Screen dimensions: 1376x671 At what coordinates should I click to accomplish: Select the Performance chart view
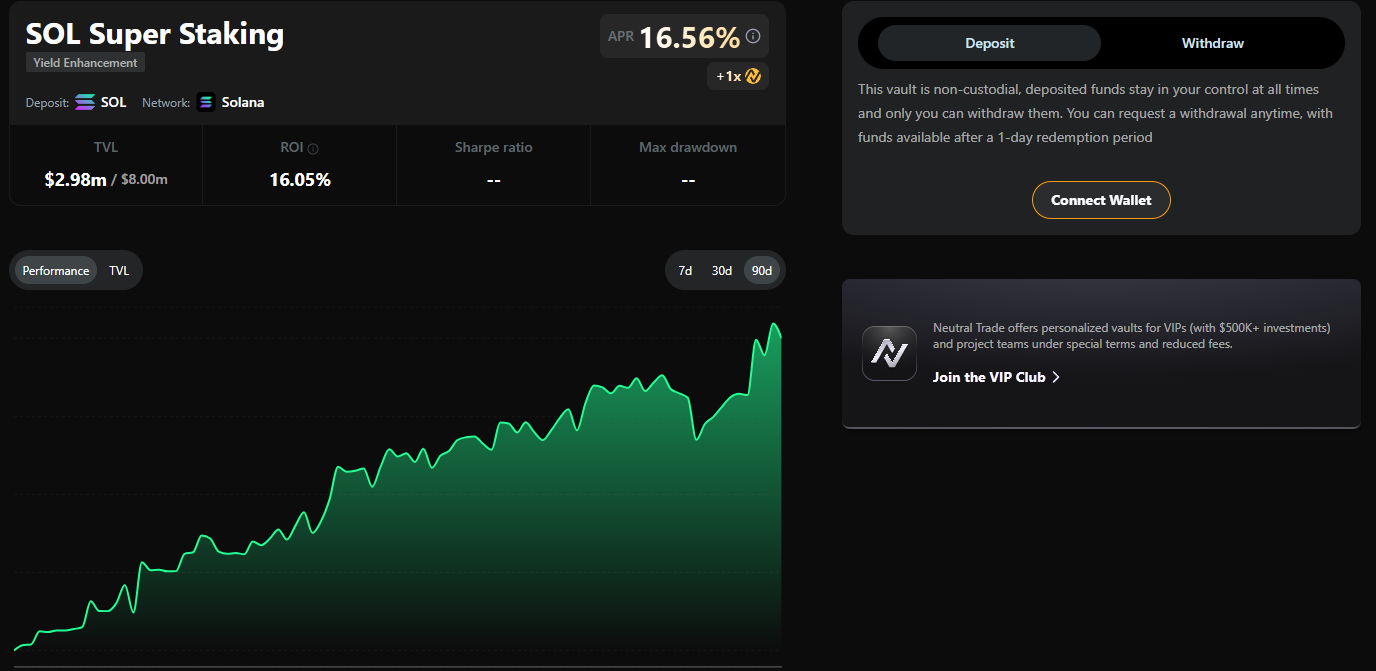pos(56,271)
